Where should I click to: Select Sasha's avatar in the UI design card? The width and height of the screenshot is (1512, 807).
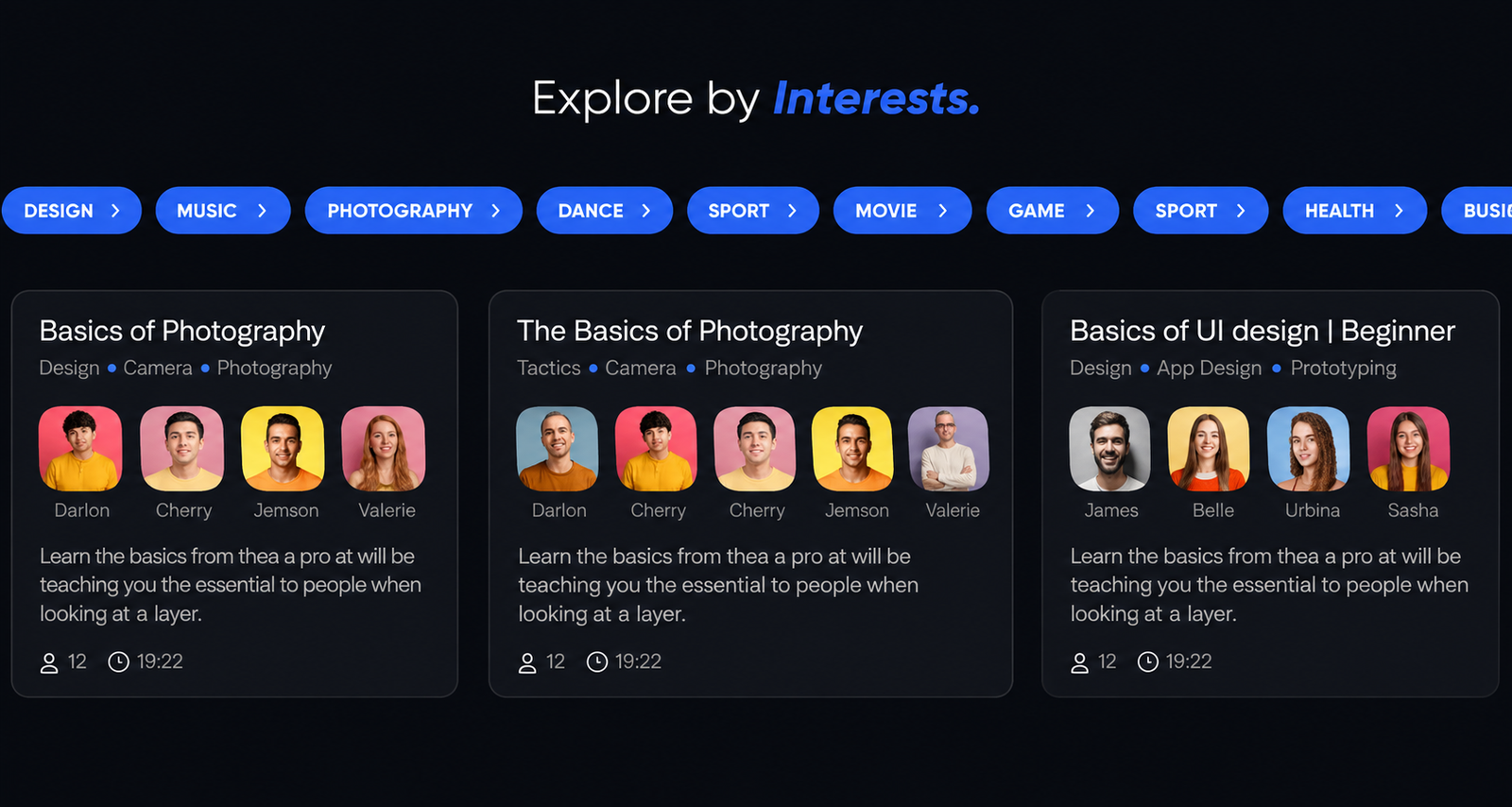point(1408,449)
